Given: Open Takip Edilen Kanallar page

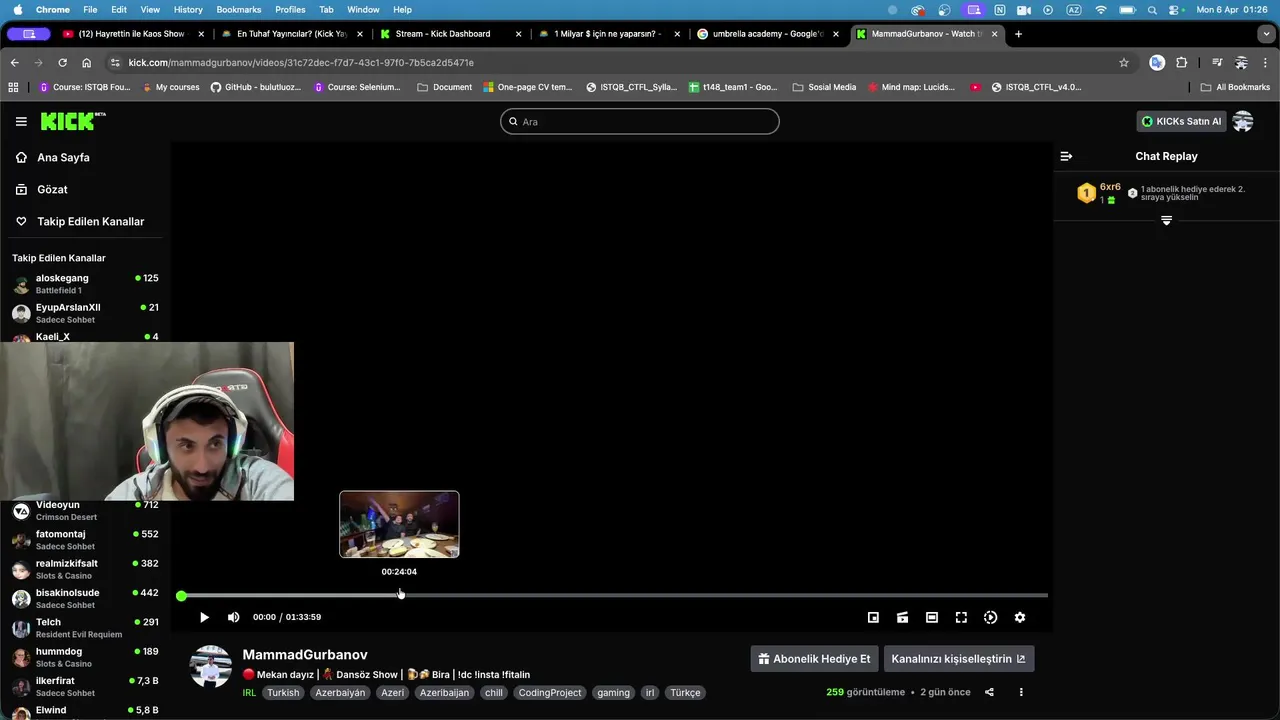Looking at the screenshot, I should click(90, 221).
